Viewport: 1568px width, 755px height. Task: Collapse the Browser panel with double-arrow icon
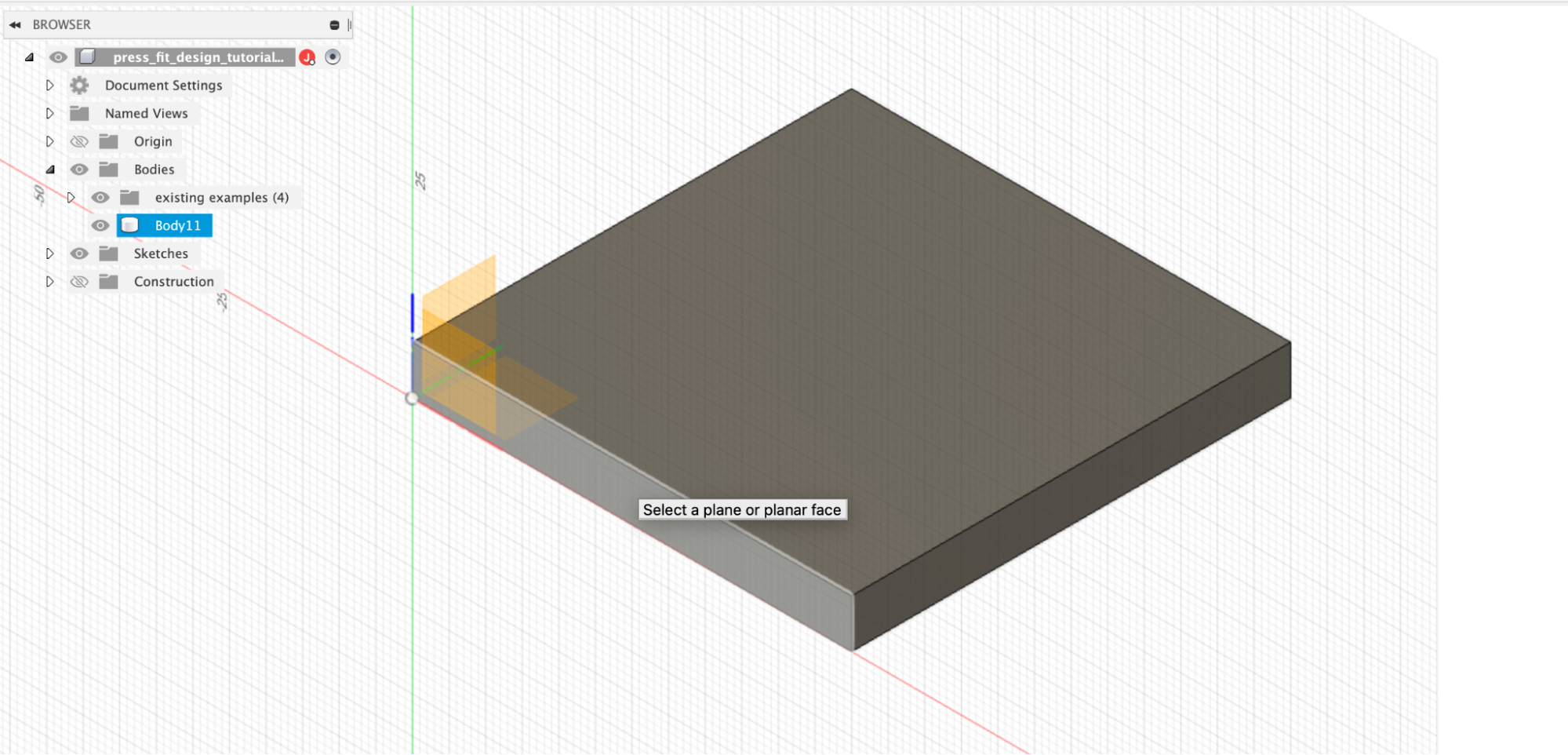15,25
